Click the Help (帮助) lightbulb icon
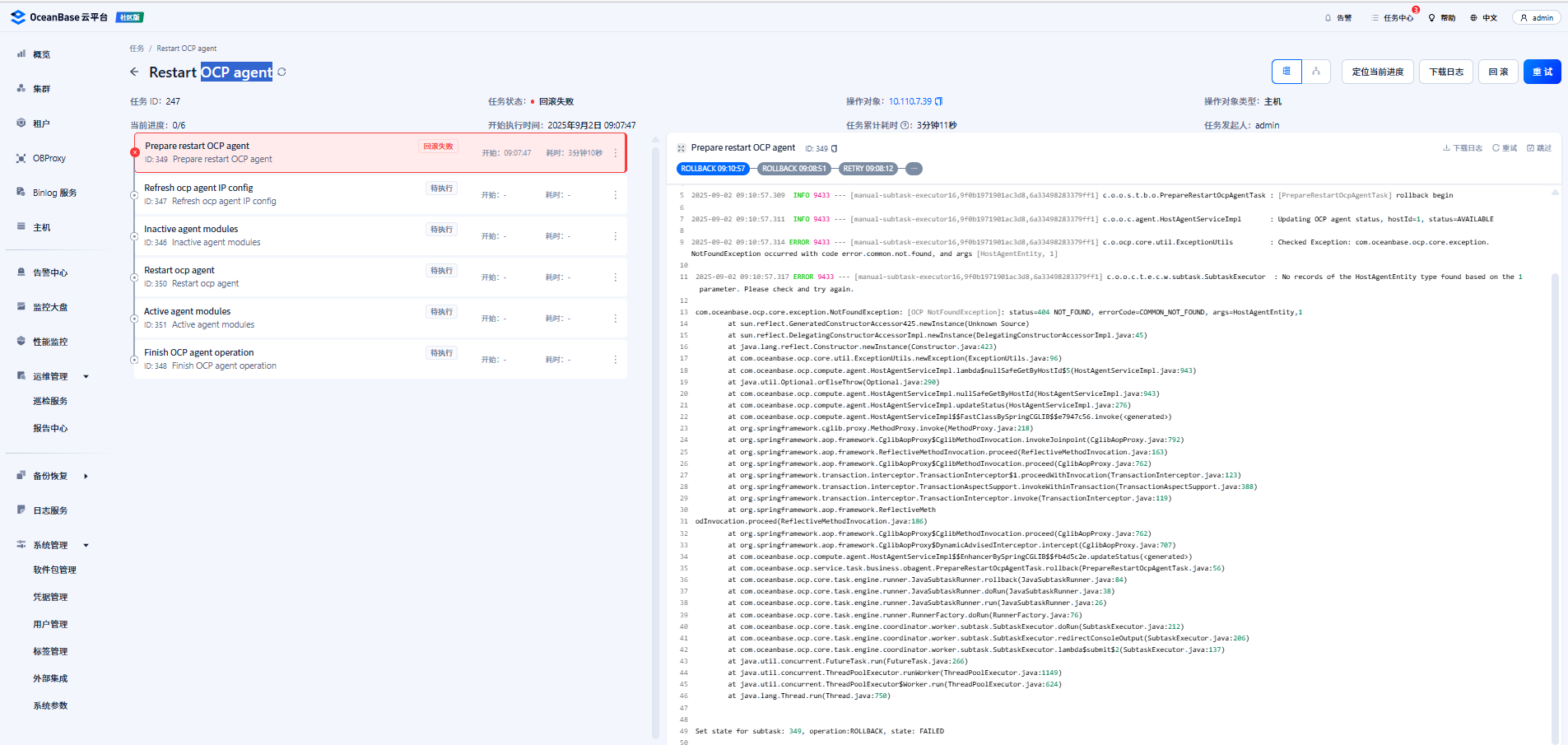 [1431, 17]
